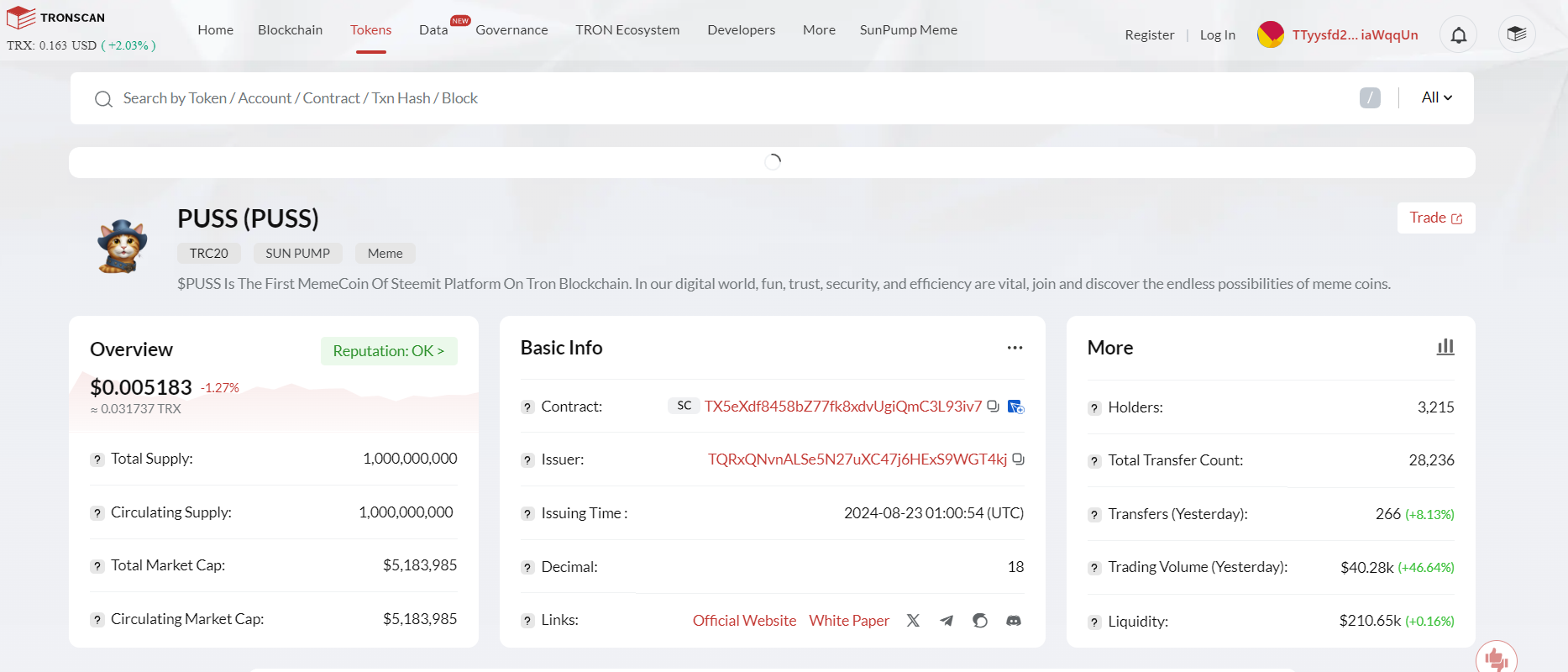The height and width of the screenshot is (672, 1568).
Task: Open the notifications bell
Action: pos(1459,34)
